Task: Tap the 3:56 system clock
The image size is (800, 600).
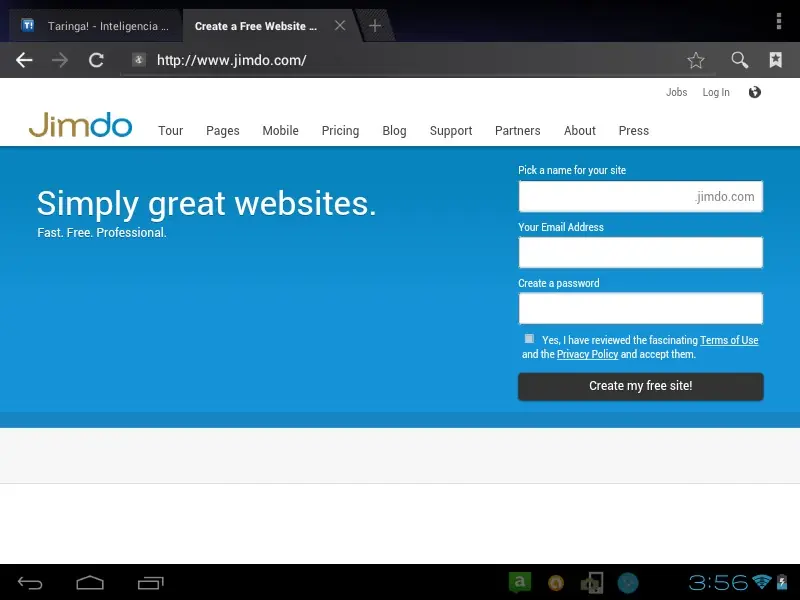Action: click(x=718, y=582)
